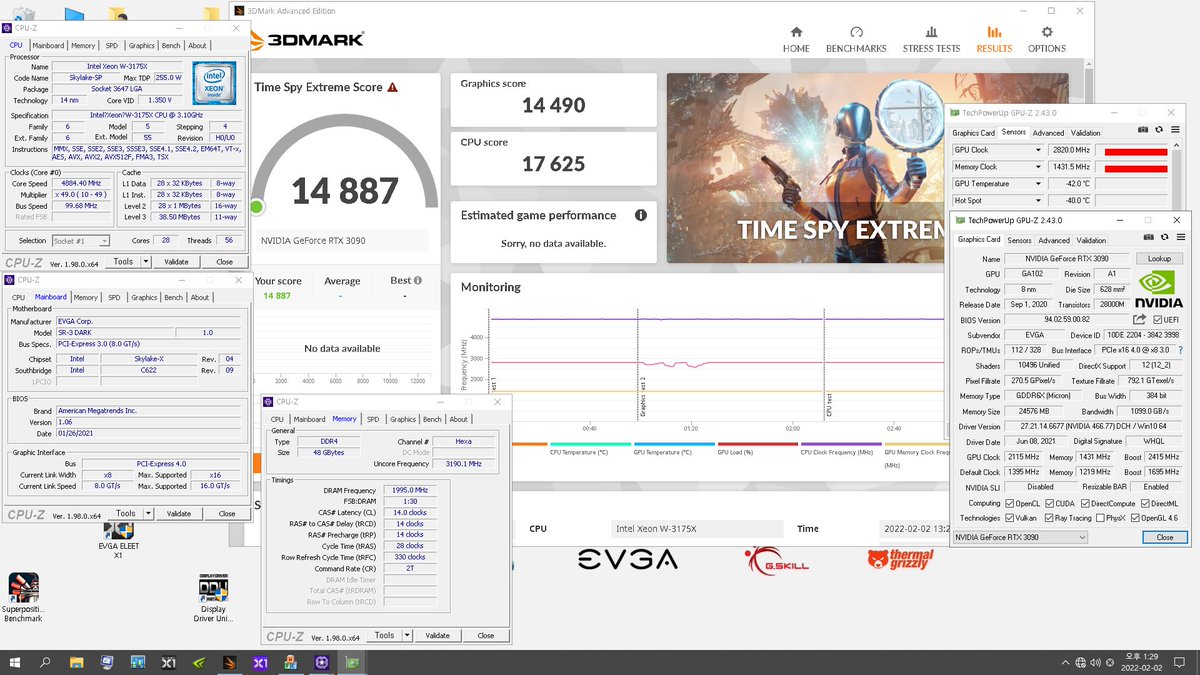Image resolution: width=1200 pixels, height=675 pixels.
Task: Click Graphics score value 14 490
Action: click(554, 105)
